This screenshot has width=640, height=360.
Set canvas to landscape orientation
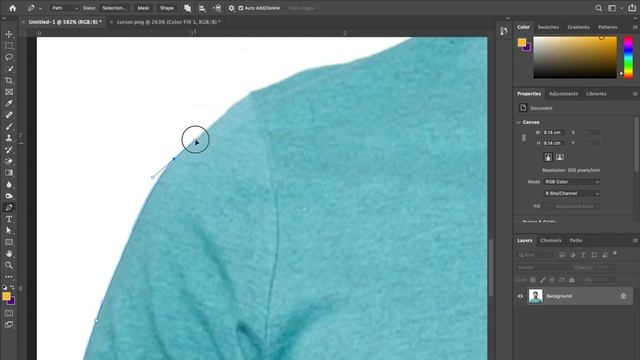click(560, 157)
